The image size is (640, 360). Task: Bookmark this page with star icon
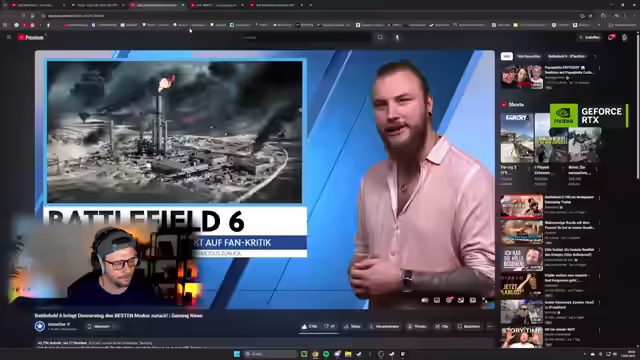click(x=591, y=16)
